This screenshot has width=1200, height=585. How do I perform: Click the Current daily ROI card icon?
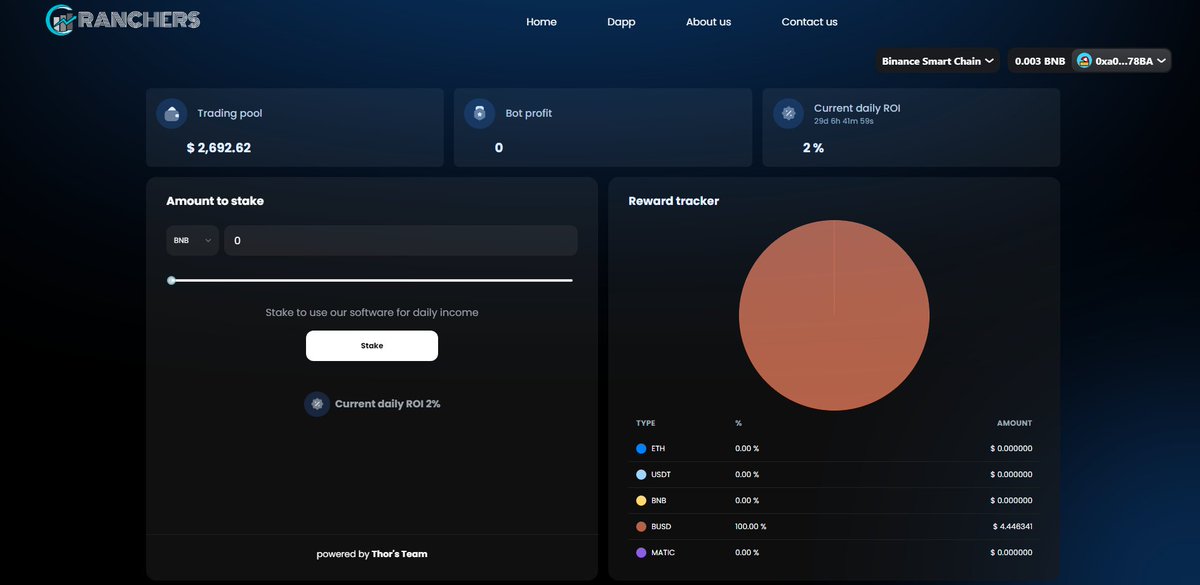point(789,114)
